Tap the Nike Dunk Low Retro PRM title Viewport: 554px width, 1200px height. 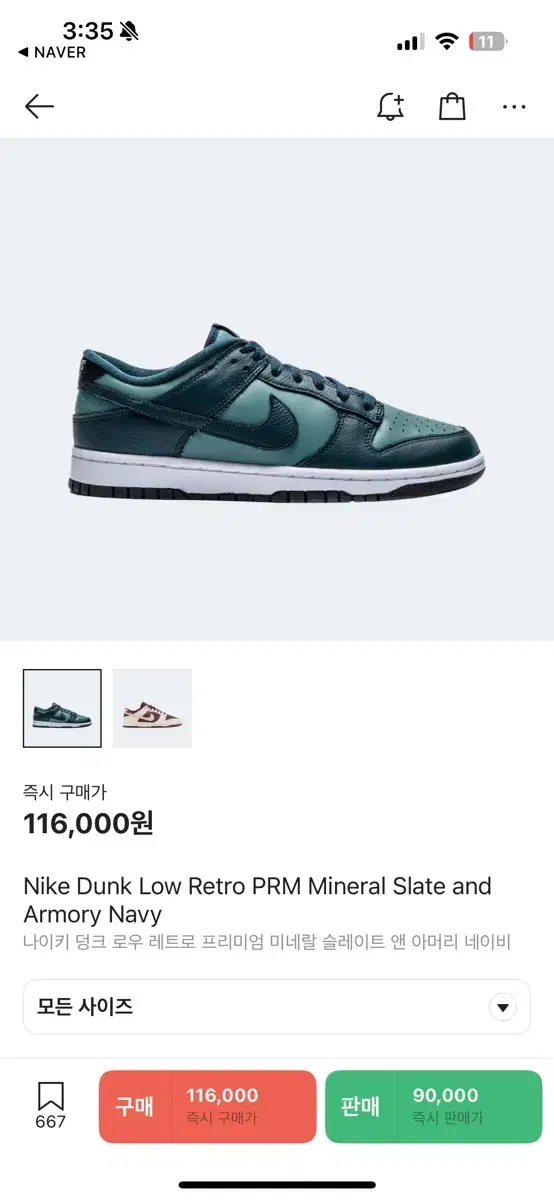(x=258, y=900)
